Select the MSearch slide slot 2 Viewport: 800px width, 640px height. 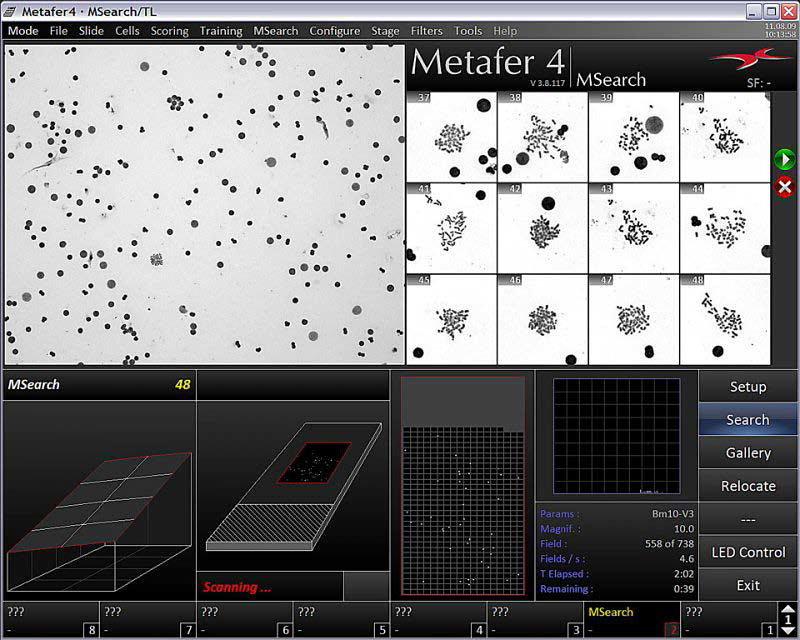tap(632, 620)
